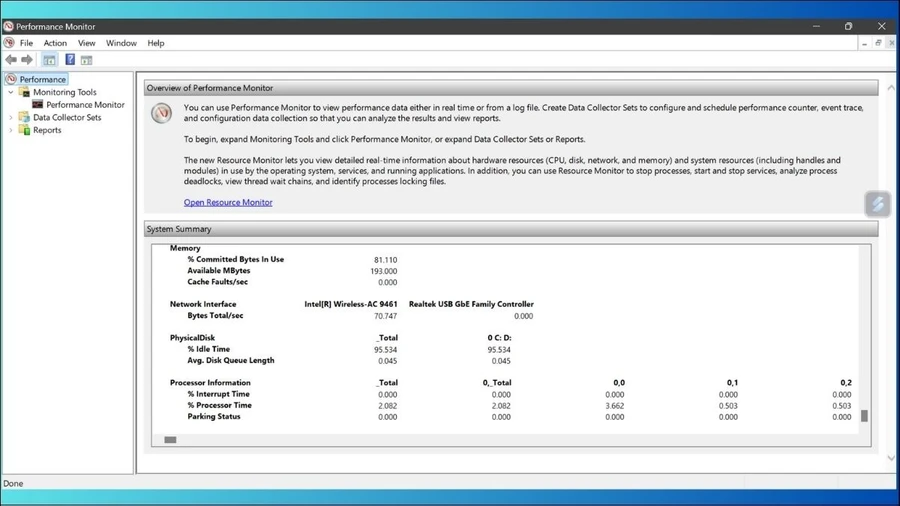
Task: Click the '% Committed Bytes In Use' label
Action: coord(235,259)
